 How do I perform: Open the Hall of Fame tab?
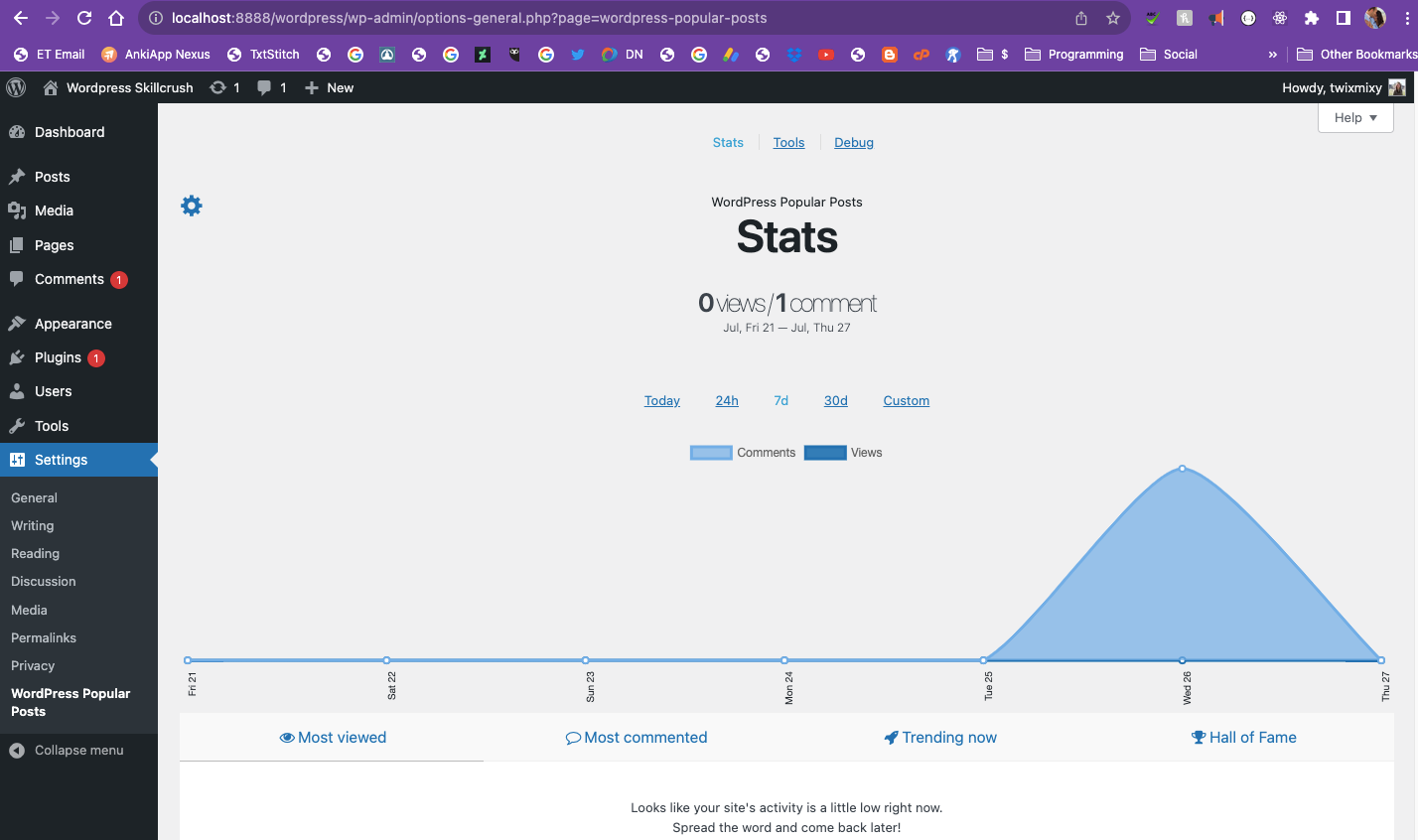coord(1244,737)
